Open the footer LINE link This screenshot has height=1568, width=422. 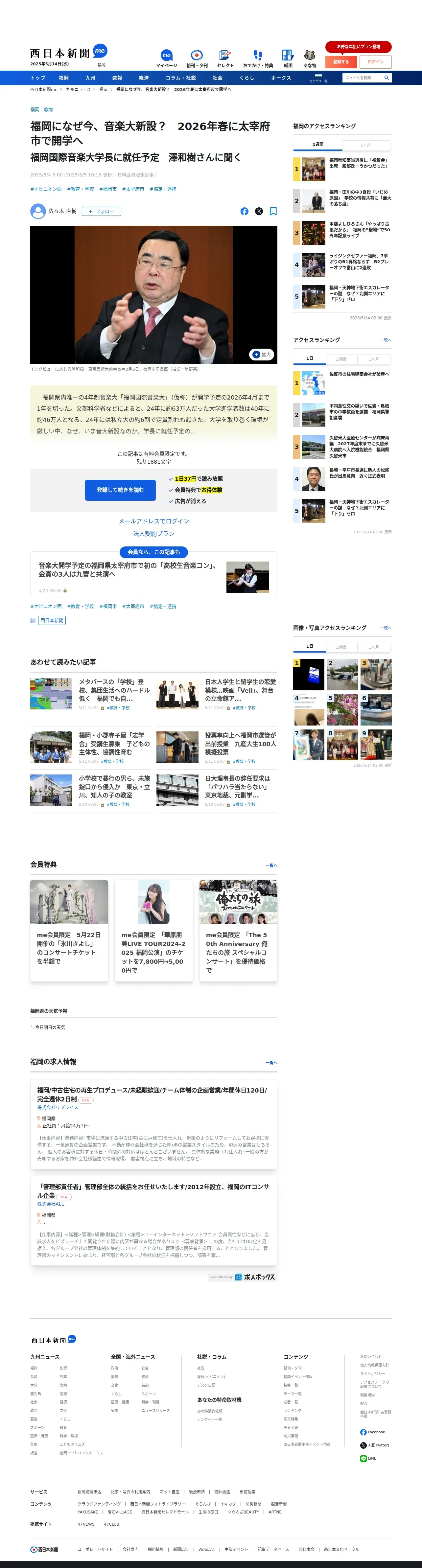[368, 1459]
